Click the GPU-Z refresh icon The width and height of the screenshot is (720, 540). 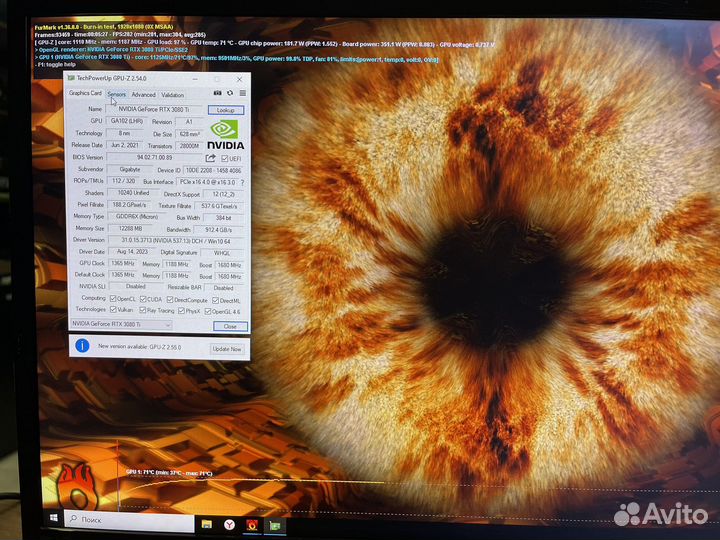pos(230,93)
